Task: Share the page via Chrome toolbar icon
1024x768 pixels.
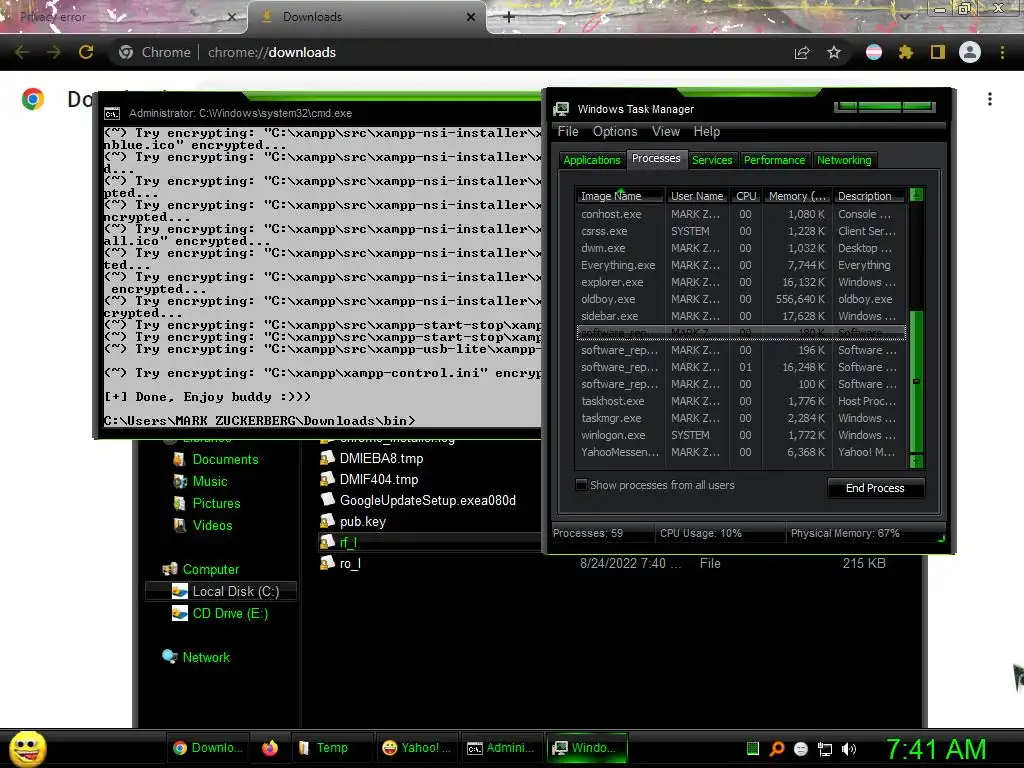Action: tap(802, 52)
